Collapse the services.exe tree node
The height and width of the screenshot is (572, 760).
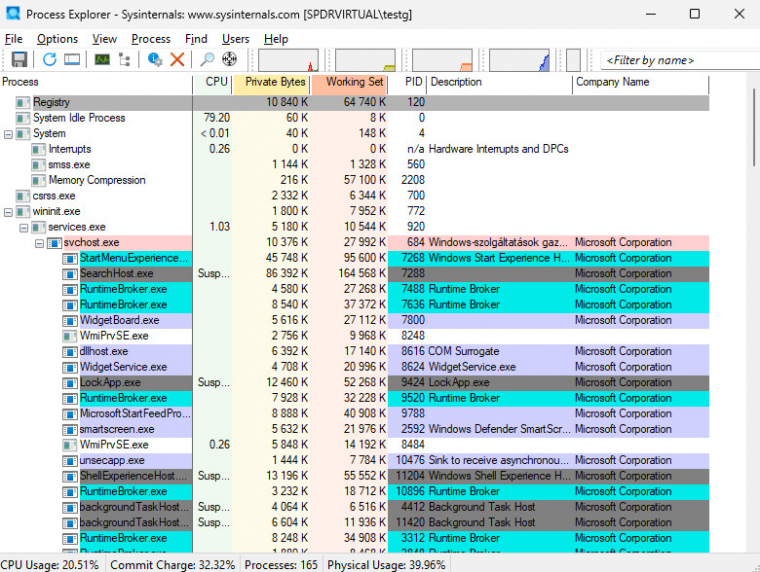pyautogui.click(x=25, y=228)
